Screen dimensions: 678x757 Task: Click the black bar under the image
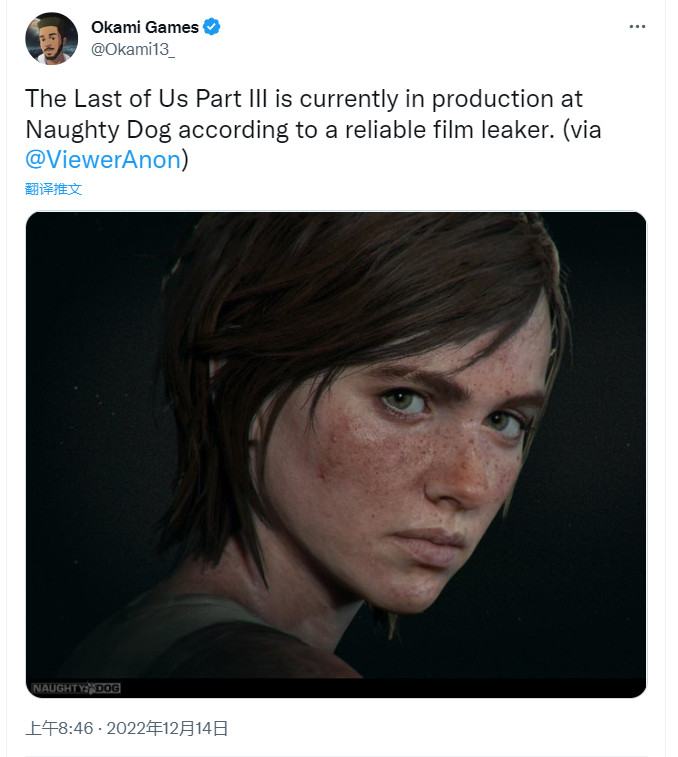click(400, 688)
